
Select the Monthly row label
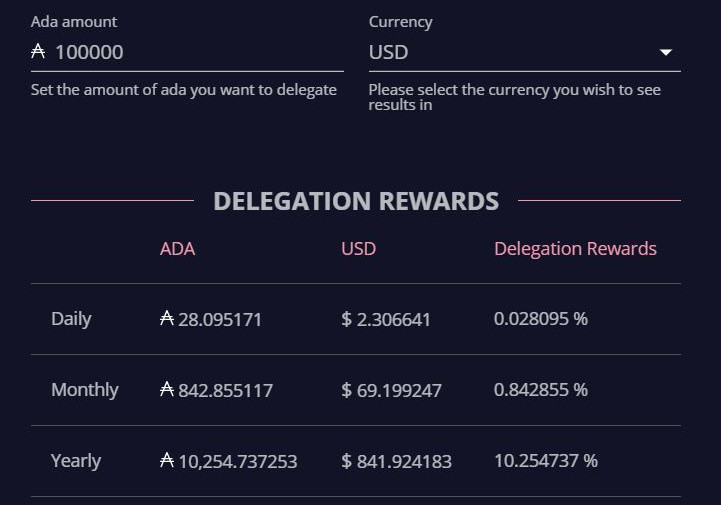85,390
